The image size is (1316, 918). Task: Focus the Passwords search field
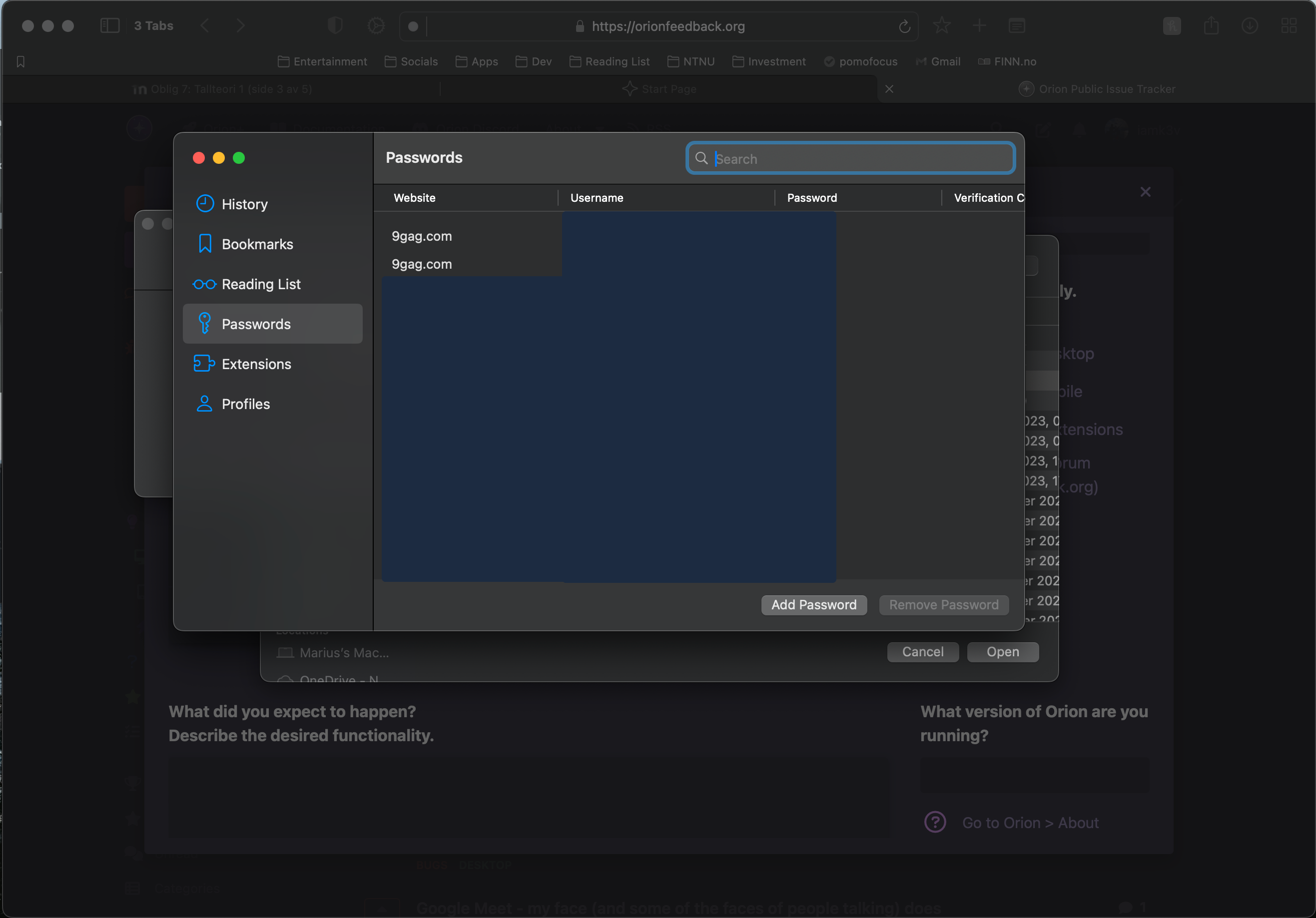(x=850, y=158)
